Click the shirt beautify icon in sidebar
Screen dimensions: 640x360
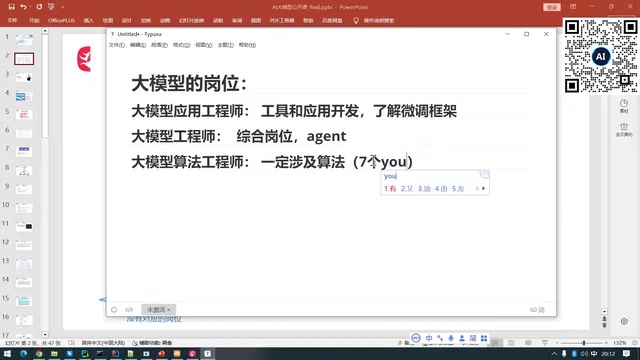(624, 127)
